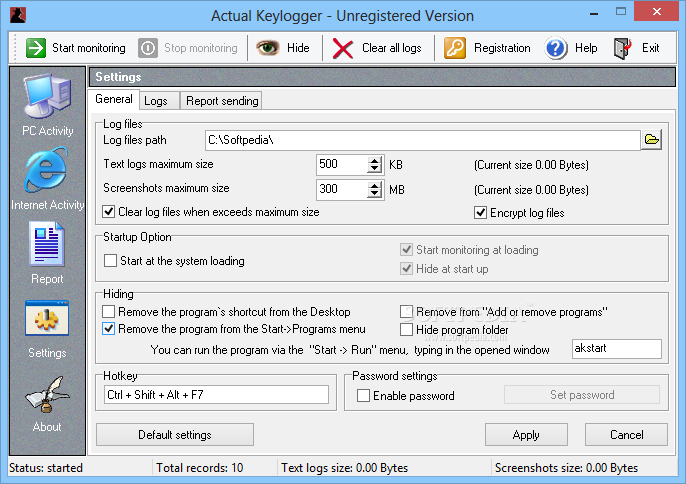This screenshot has width=686, height=484.
Task: Click the Default settings button
Action: tap(175, 435)
